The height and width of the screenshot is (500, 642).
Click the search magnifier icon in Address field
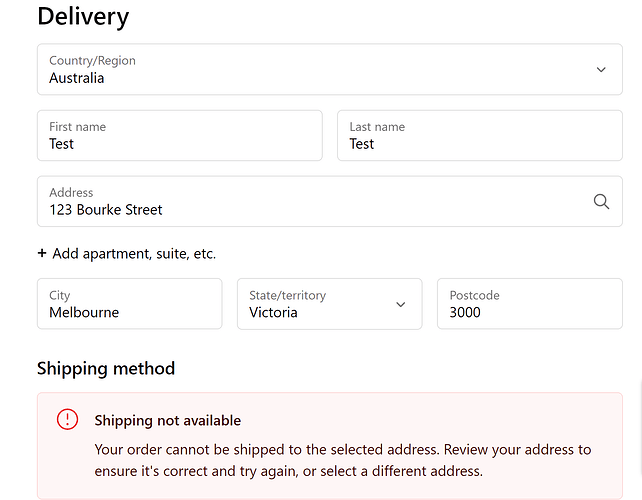coord(601,201)
